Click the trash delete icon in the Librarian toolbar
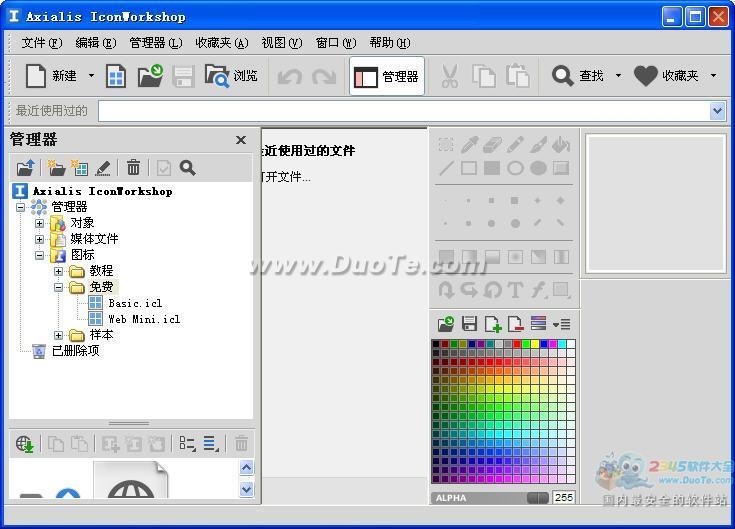 tap(134, 167)
